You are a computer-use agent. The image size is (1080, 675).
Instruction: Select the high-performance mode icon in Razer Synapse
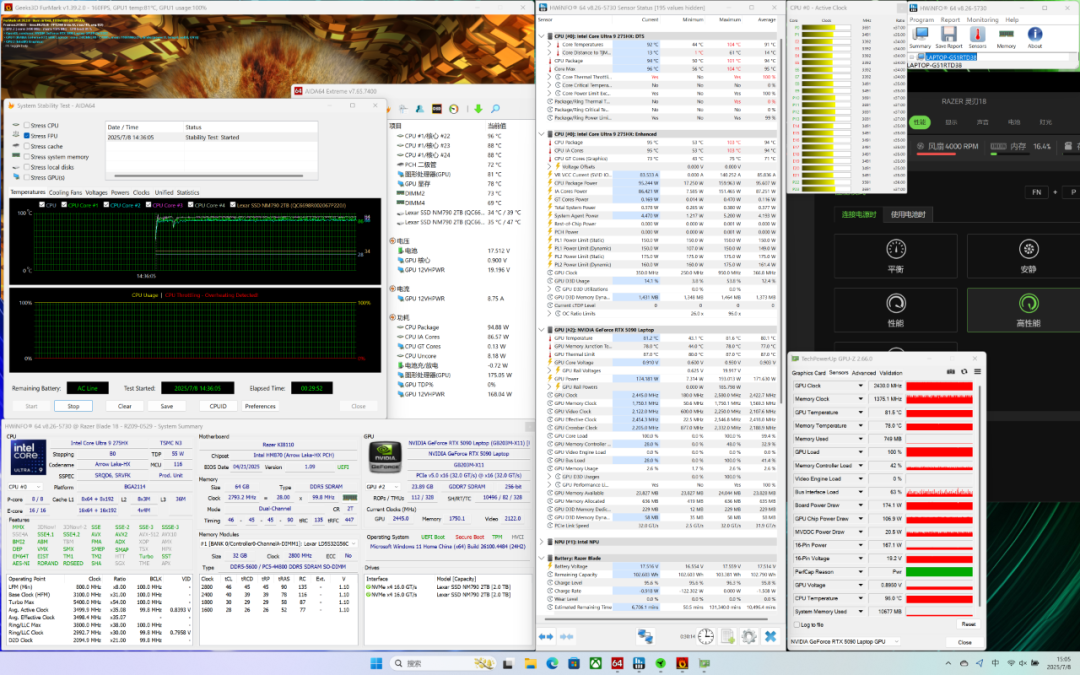(x=1028, y=303)
